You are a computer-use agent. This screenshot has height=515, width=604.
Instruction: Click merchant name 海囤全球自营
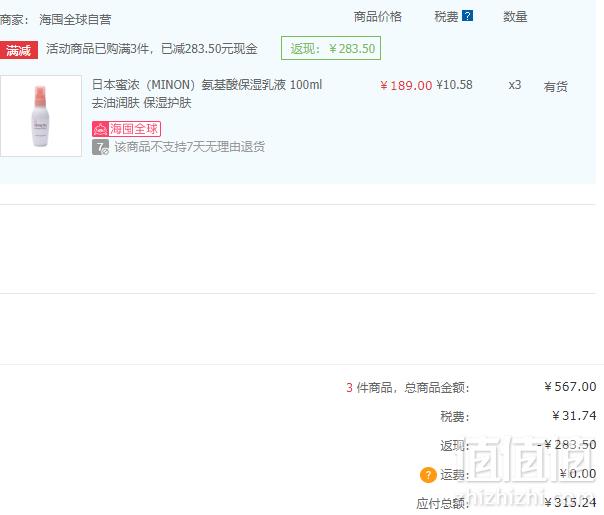pyautogui.click(x=75, y=19)
